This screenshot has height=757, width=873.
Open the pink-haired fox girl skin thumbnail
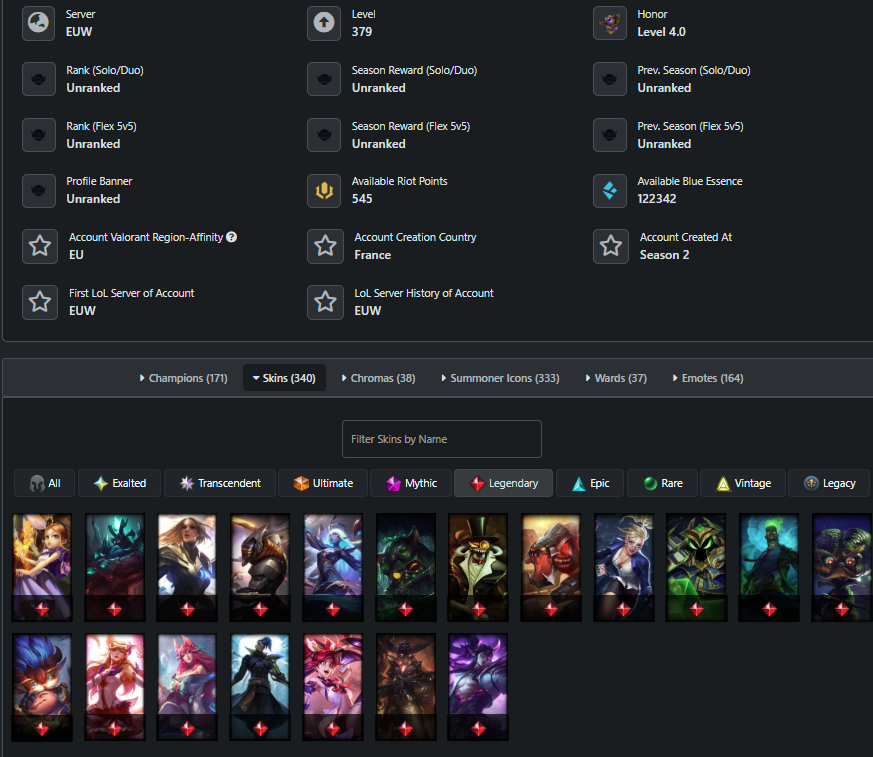click(x=187, y=687)
